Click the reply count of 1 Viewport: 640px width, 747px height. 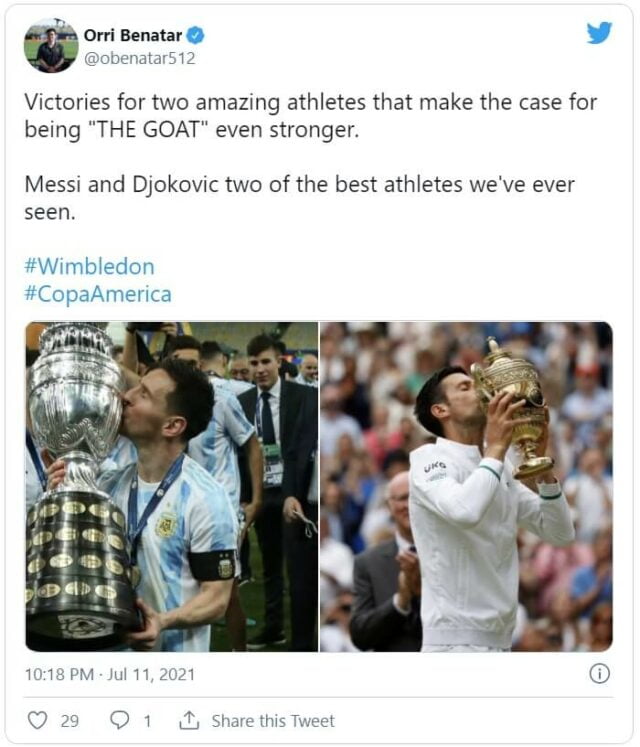tap(146, 720)
